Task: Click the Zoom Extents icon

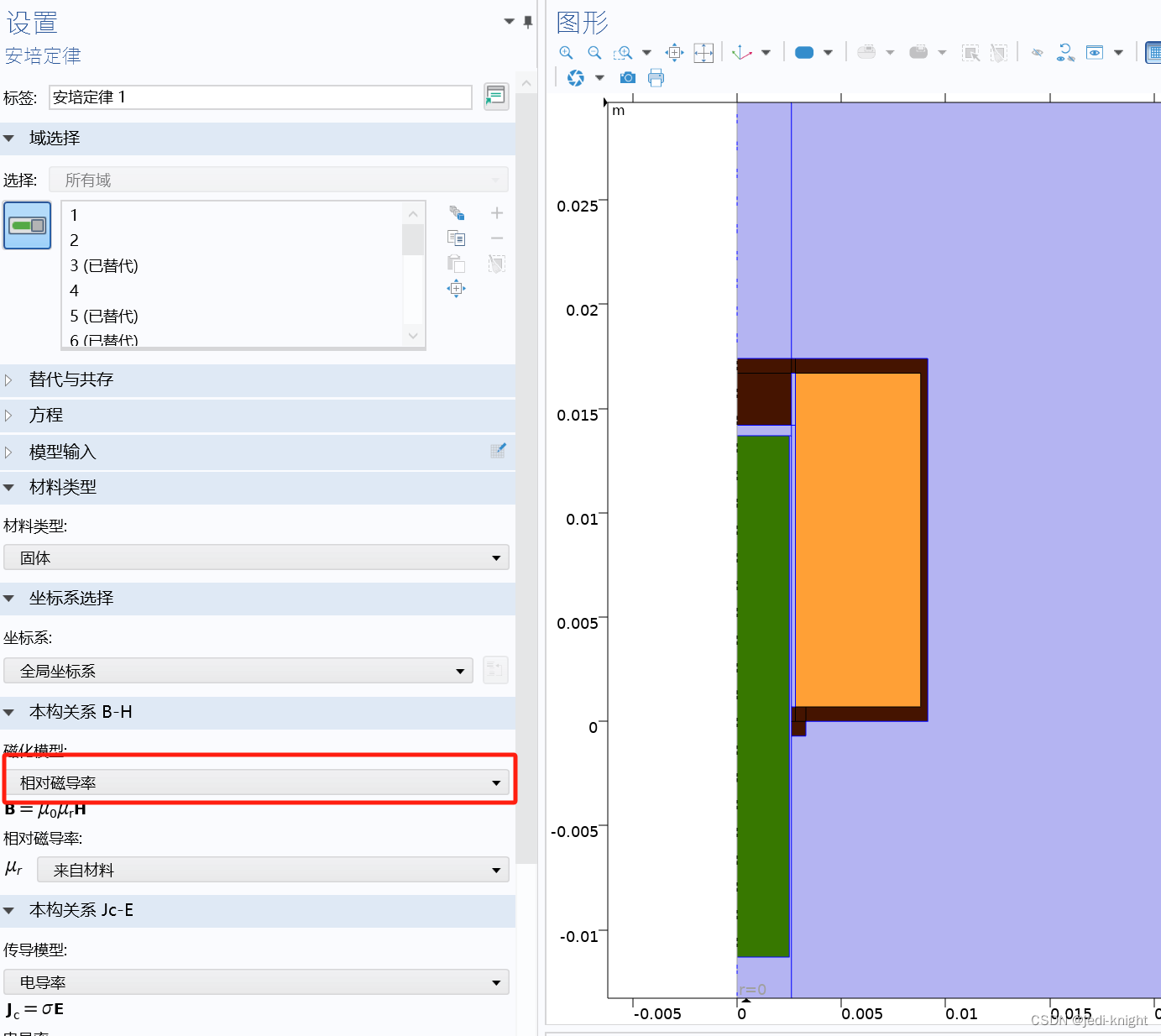Action: (x=703, y=53)
